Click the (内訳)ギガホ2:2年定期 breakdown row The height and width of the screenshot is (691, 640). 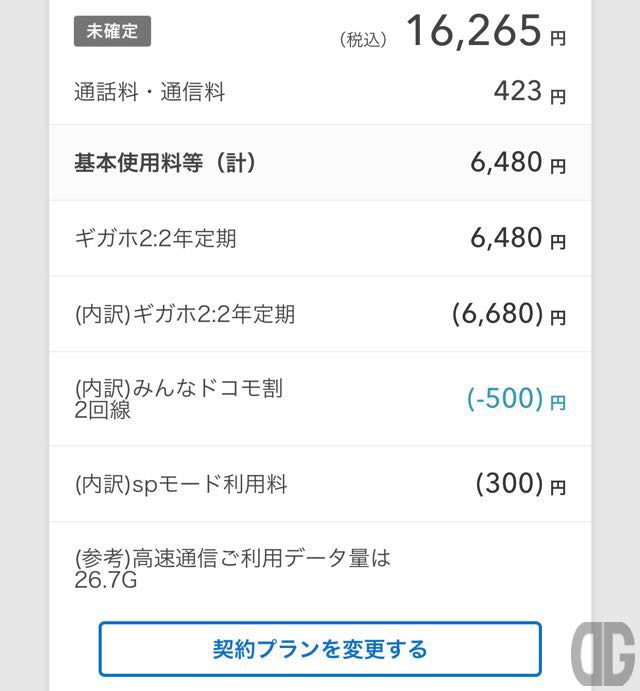coord(320,314)
